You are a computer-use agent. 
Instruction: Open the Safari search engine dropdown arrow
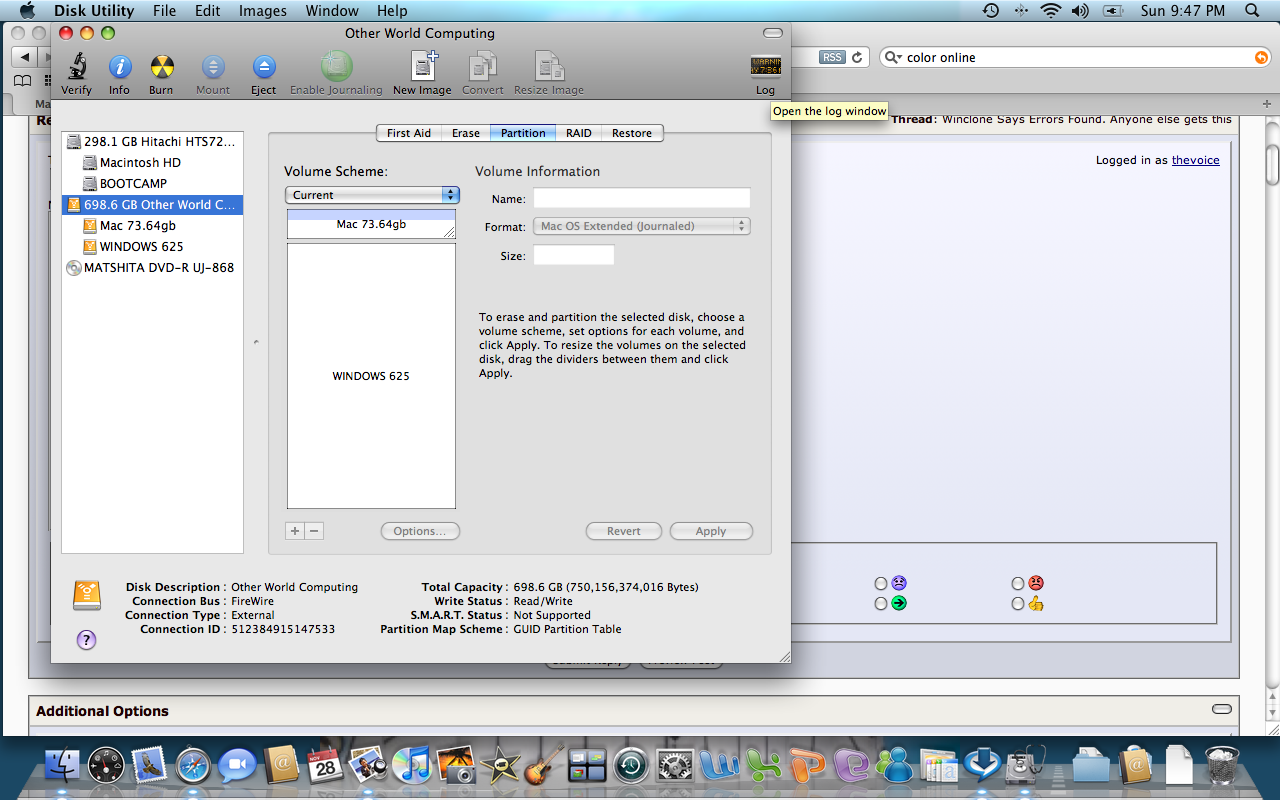coord(892,58)
